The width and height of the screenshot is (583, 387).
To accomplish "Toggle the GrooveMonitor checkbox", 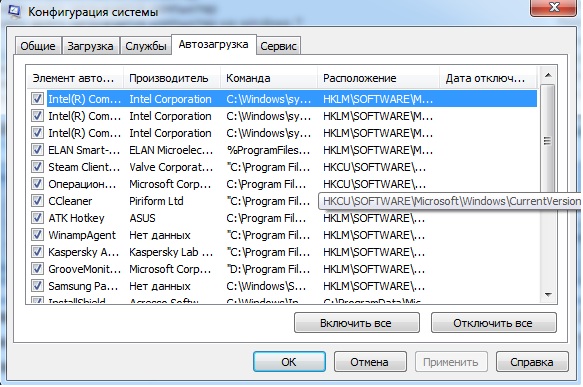I will [37, 269].
